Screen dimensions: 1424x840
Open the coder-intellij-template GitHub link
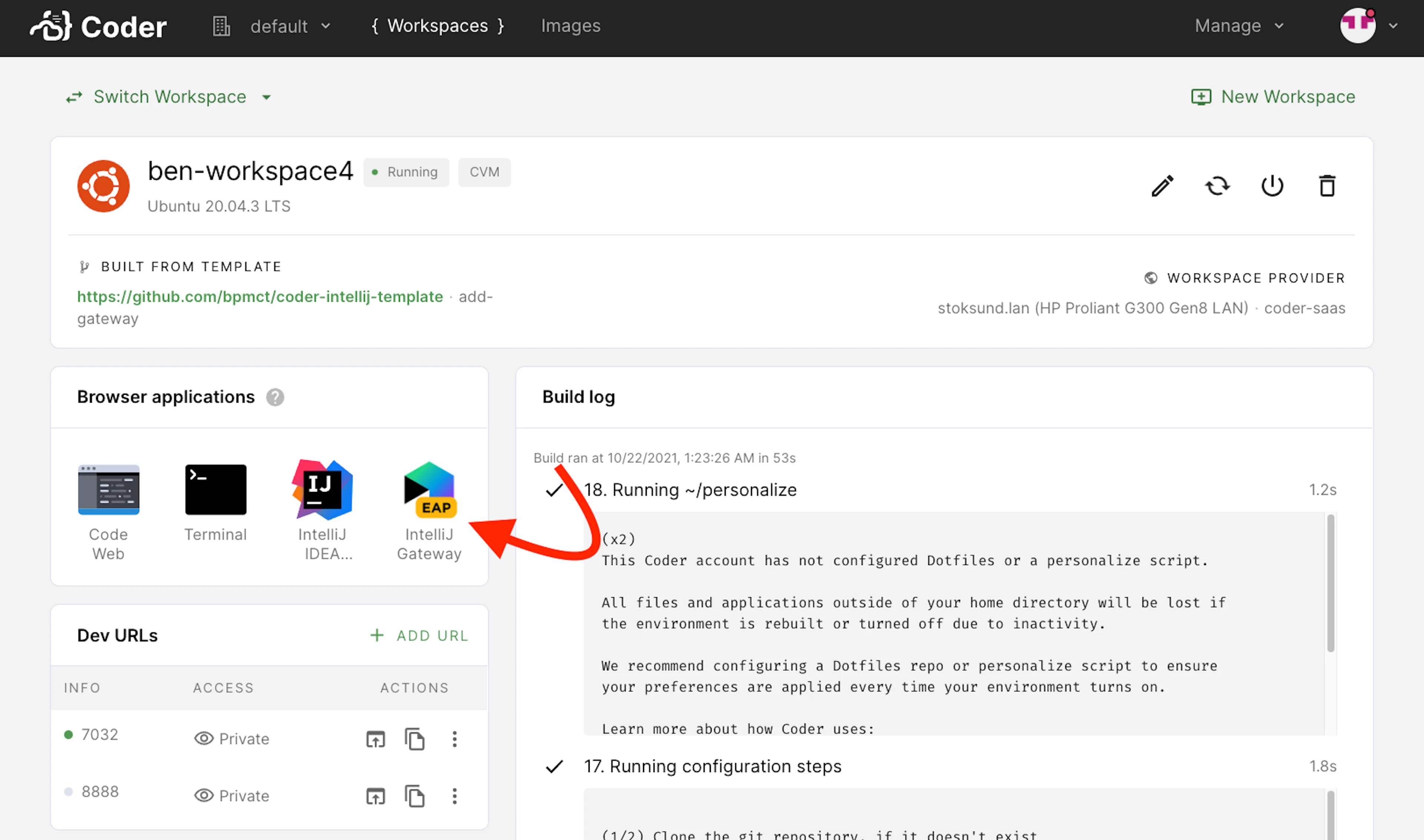260,297
